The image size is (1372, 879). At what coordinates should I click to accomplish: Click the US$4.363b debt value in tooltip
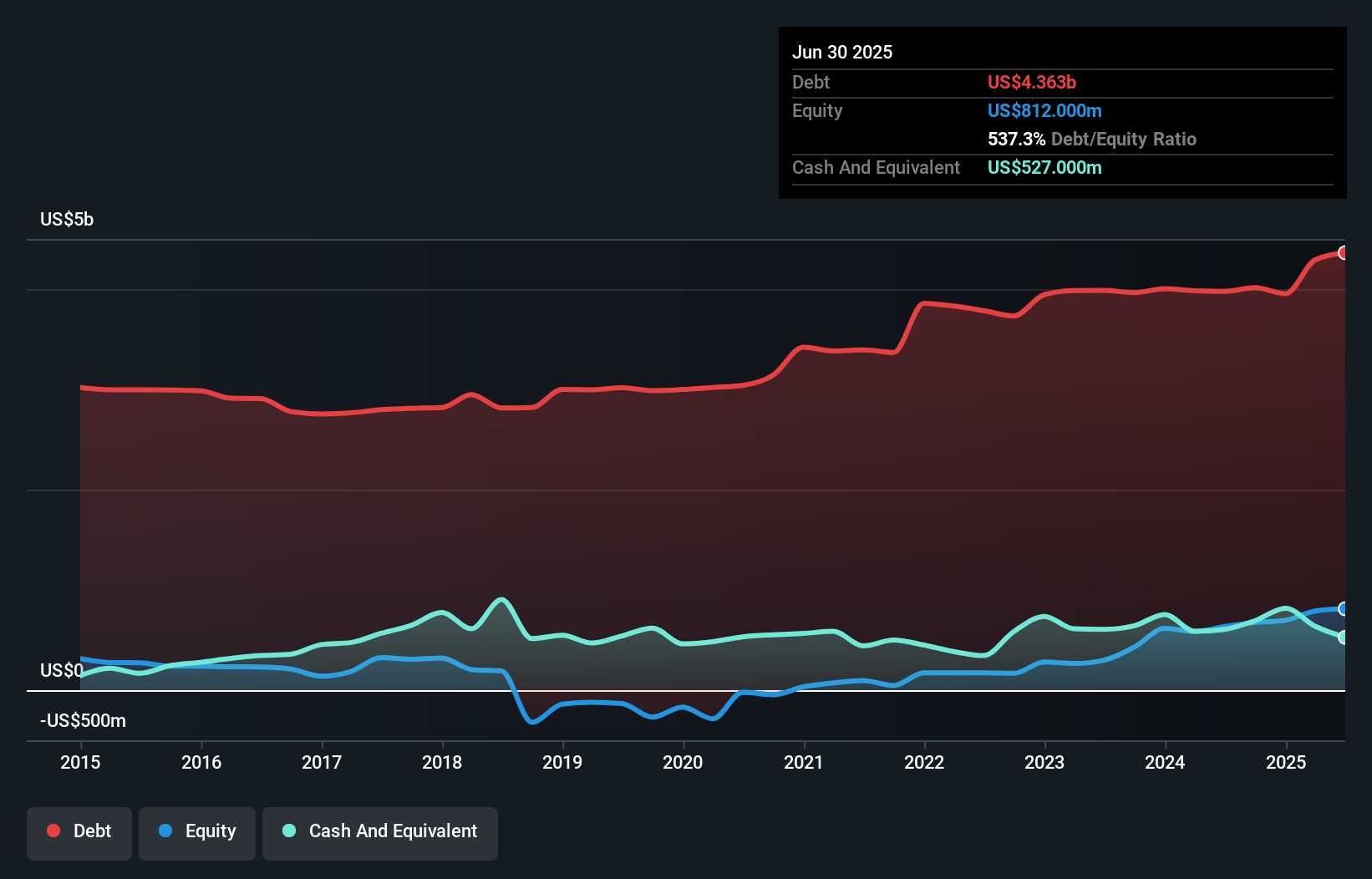pyautogui.click(x=1032, y=82)
